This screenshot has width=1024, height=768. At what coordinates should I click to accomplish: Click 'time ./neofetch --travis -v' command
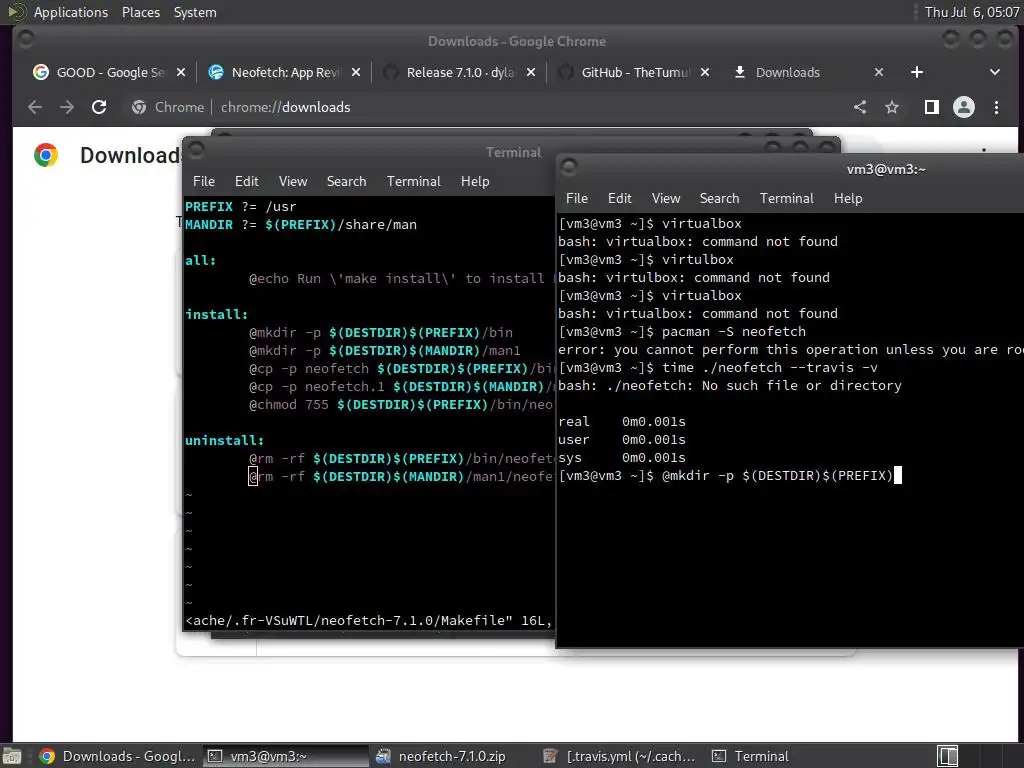point(769,367)
